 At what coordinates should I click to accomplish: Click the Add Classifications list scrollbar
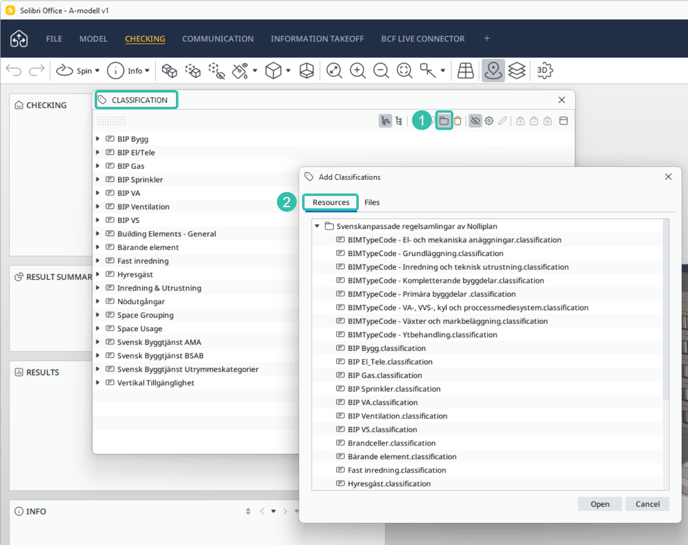click(666, 309)
